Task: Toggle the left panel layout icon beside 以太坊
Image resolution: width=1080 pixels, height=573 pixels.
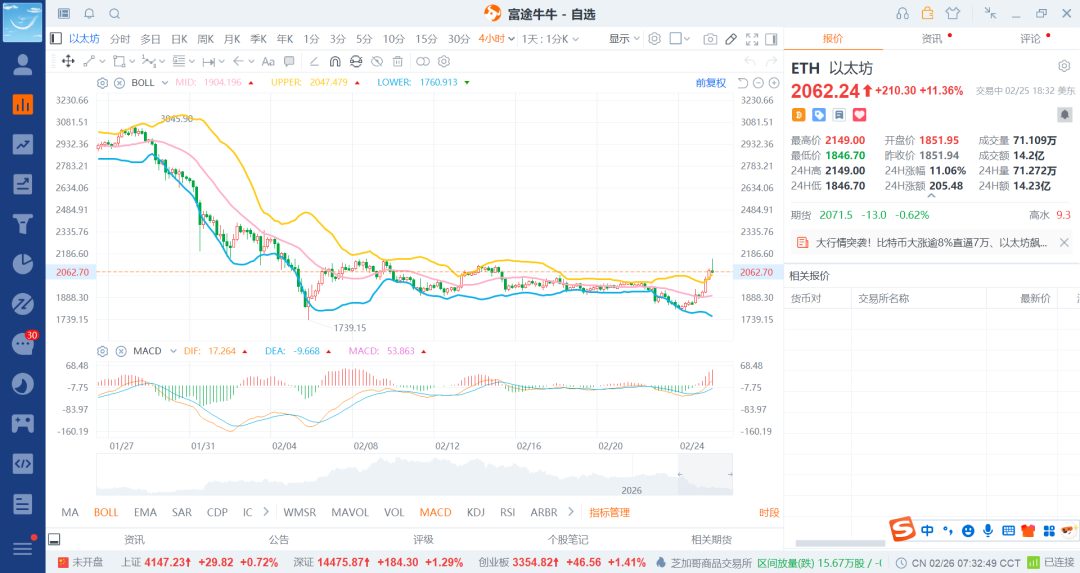Action: pos(56,39)
